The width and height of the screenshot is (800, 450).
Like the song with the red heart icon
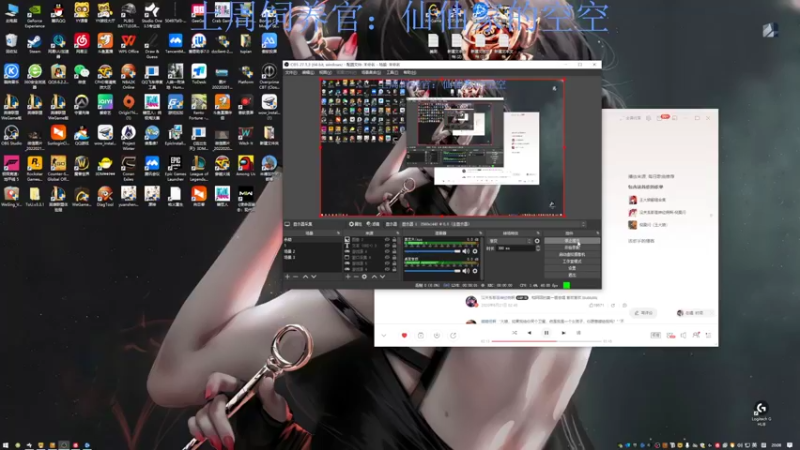point(405,335)
